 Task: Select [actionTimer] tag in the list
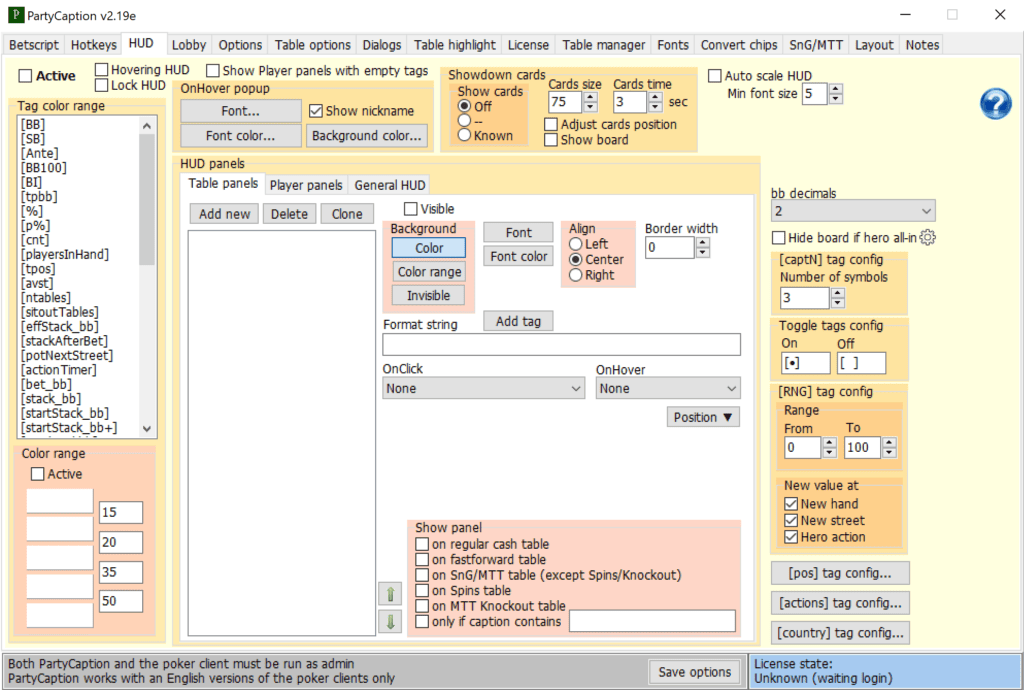coord(59,369)
